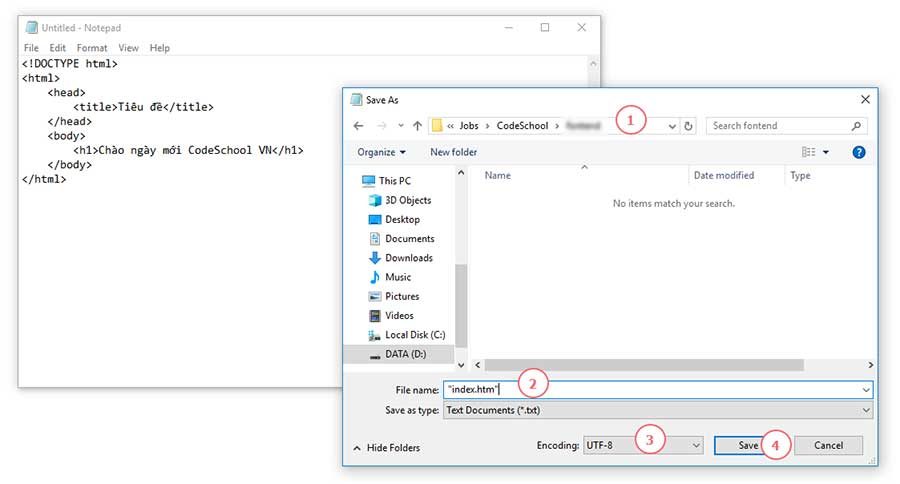Select Local Disk (C:) drive
The height and width of the screenshot is (484, 900).
414,335
